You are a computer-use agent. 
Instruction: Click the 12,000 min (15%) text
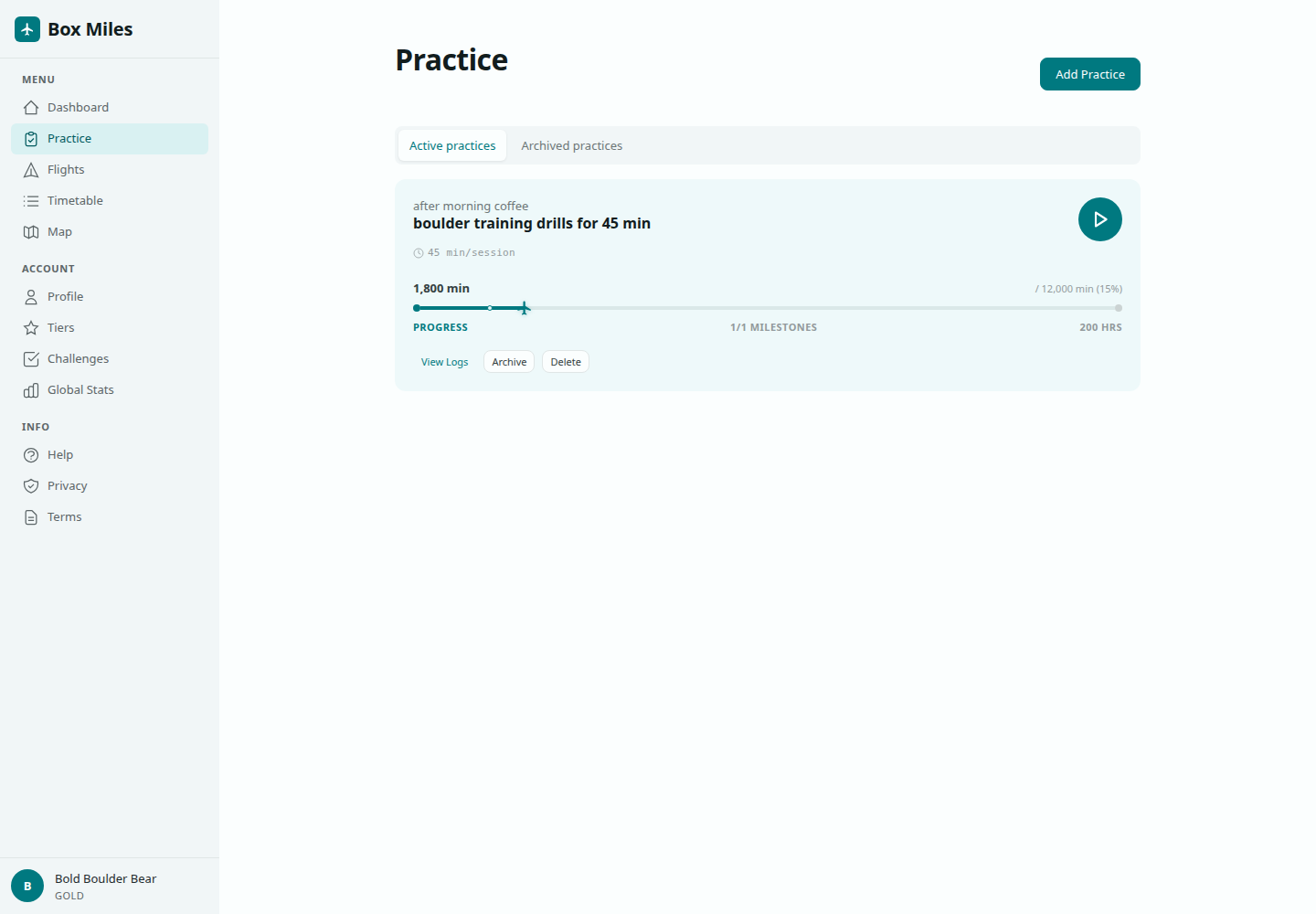coord(1078,289)
